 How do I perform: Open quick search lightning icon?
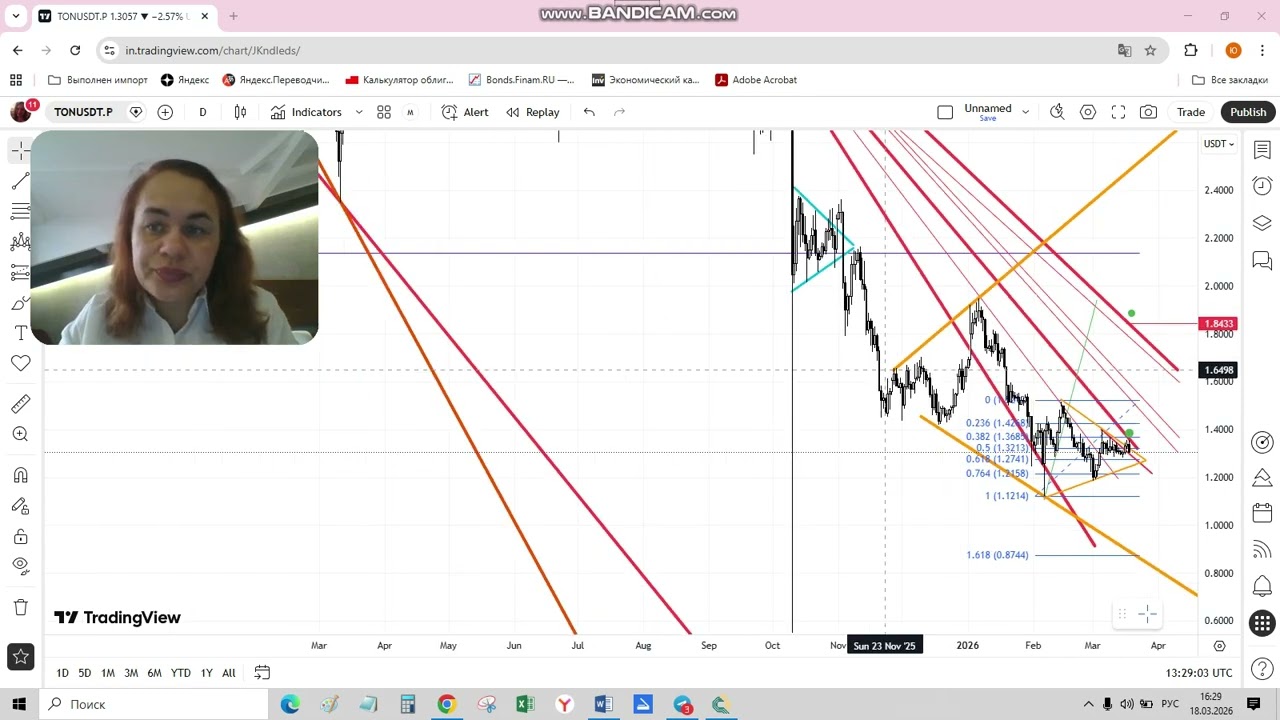point(1057,112)
